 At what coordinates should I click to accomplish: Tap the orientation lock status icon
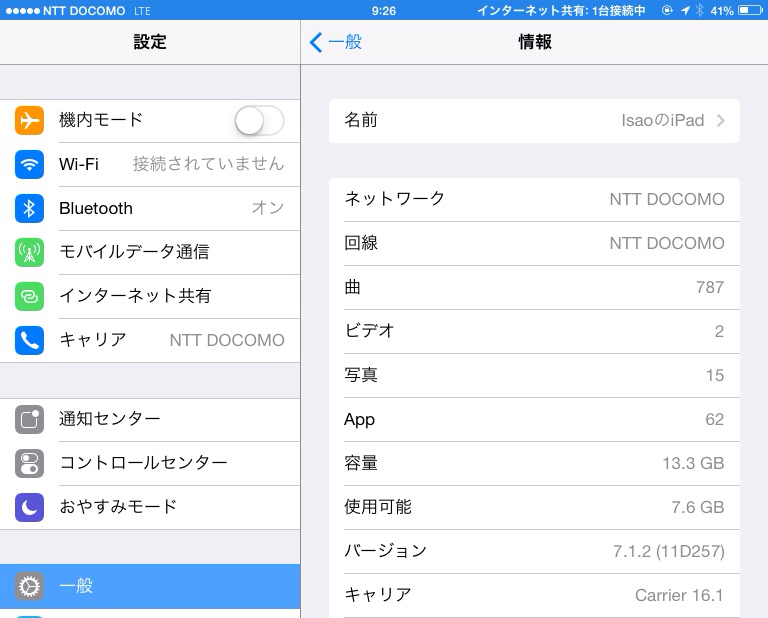667,10
